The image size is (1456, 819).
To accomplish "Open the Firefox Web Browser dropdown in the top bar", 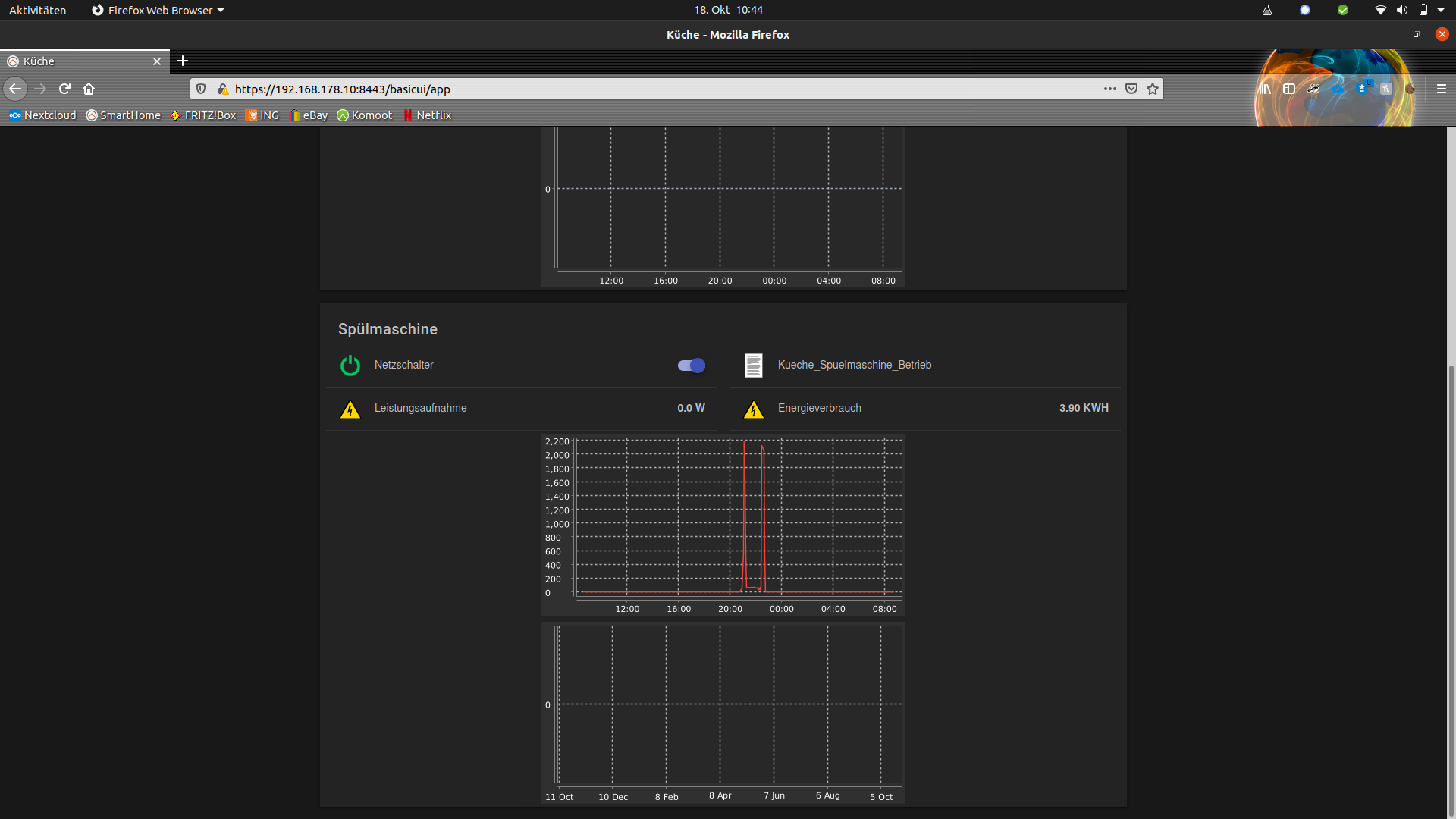I will pyautogui.click(x=157, y=10).
